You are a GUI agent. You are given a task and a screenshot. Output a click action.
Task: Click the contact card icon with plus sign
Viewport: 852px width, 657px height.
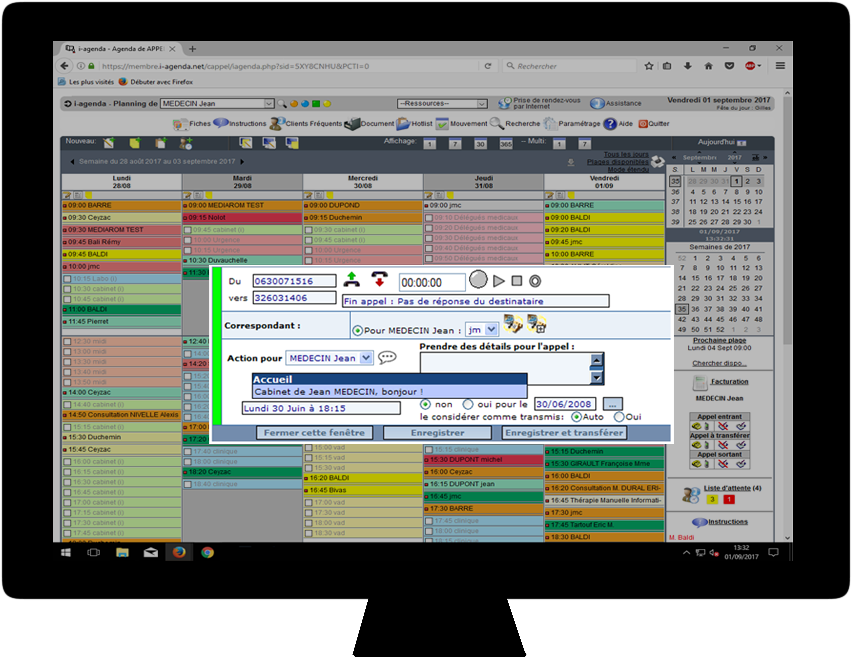click(537, 324)
